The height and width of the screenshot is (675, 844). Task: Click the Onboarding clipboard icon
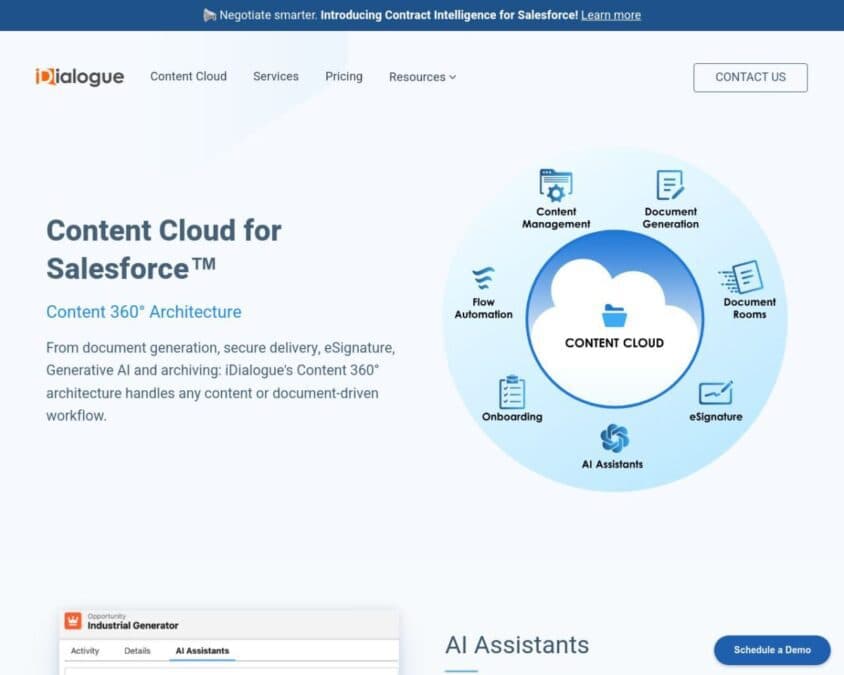tap(512, 392)
